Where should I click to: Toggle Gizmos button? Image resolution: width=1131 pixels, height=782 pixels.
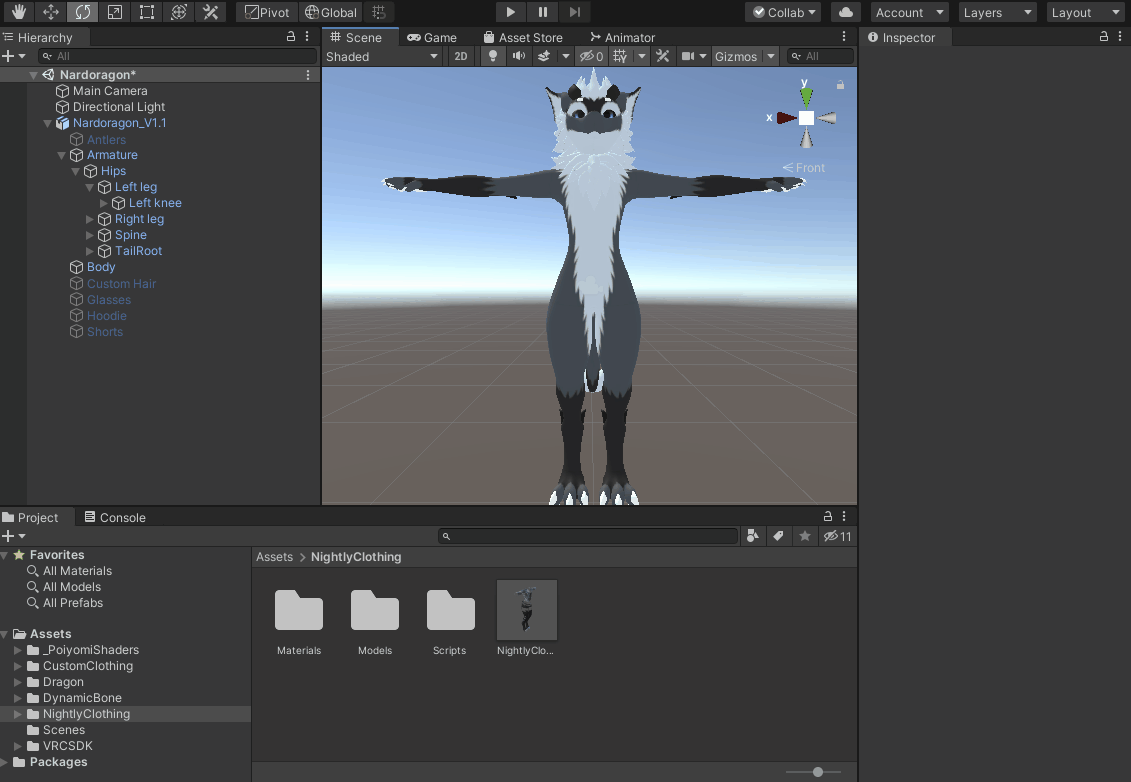pyautogui.click(x=736, y=56)
